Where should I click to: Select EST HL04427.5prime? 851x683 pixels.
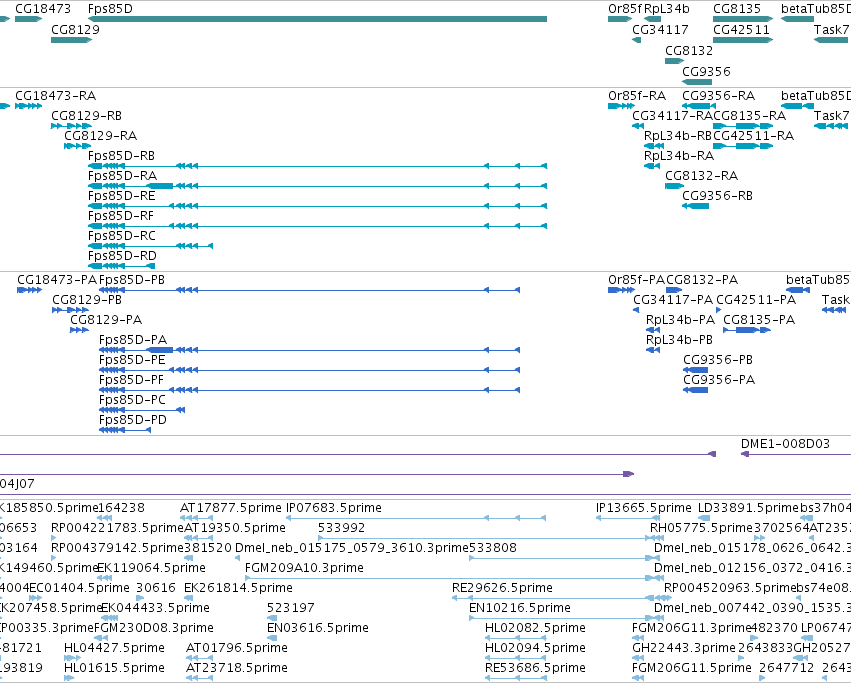click(x=114, y=648)
